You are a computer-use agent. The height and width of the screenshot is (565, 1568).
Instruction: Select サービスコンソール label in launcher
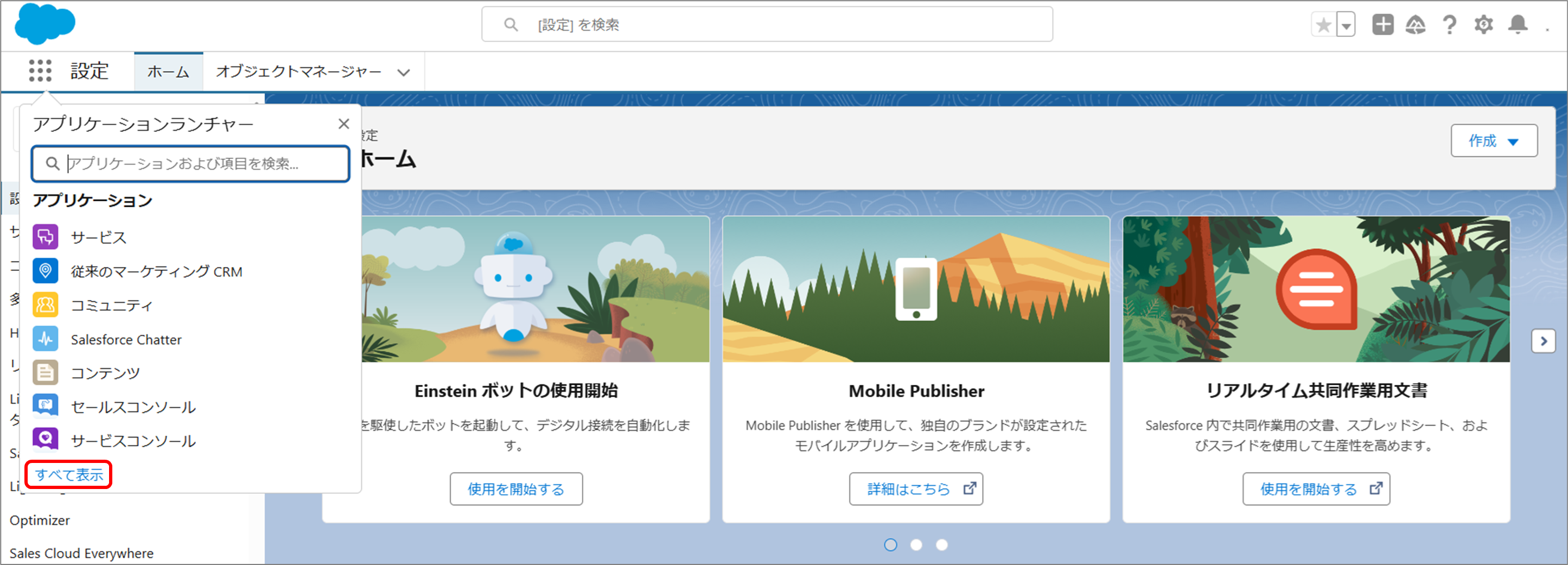coord(133,441)
